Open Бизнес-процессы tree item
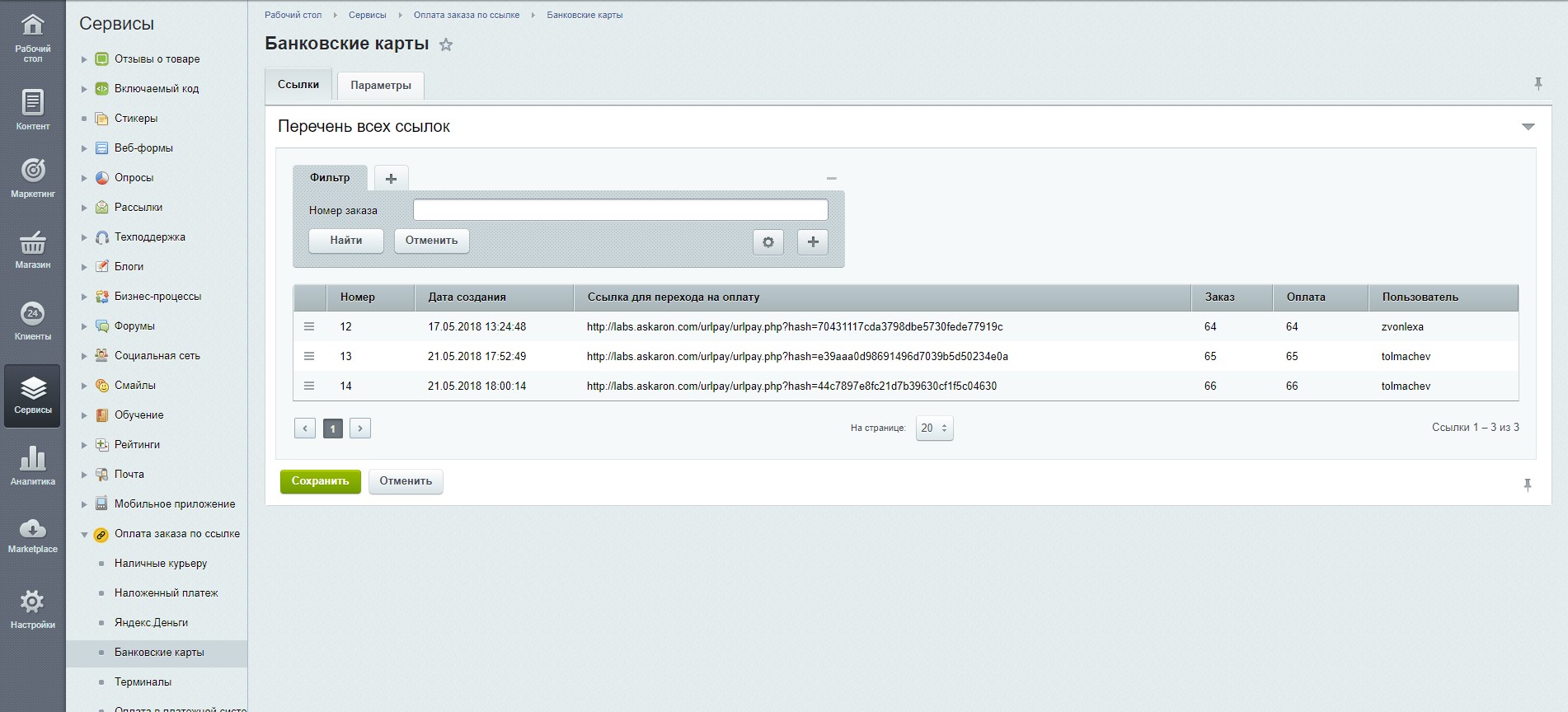This screenshot has width=1568, height=712. pyautogui.click(x=157, y=297)
